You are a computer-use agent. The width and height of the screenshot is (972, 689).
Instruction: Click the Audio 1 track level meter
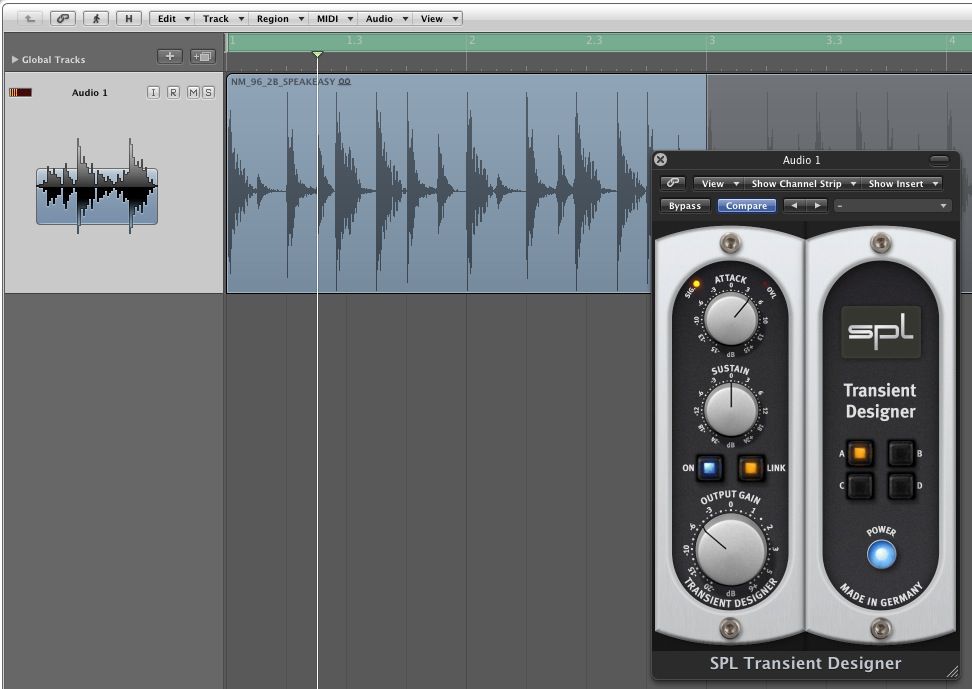pyautogui.click(x=20, y=92)
